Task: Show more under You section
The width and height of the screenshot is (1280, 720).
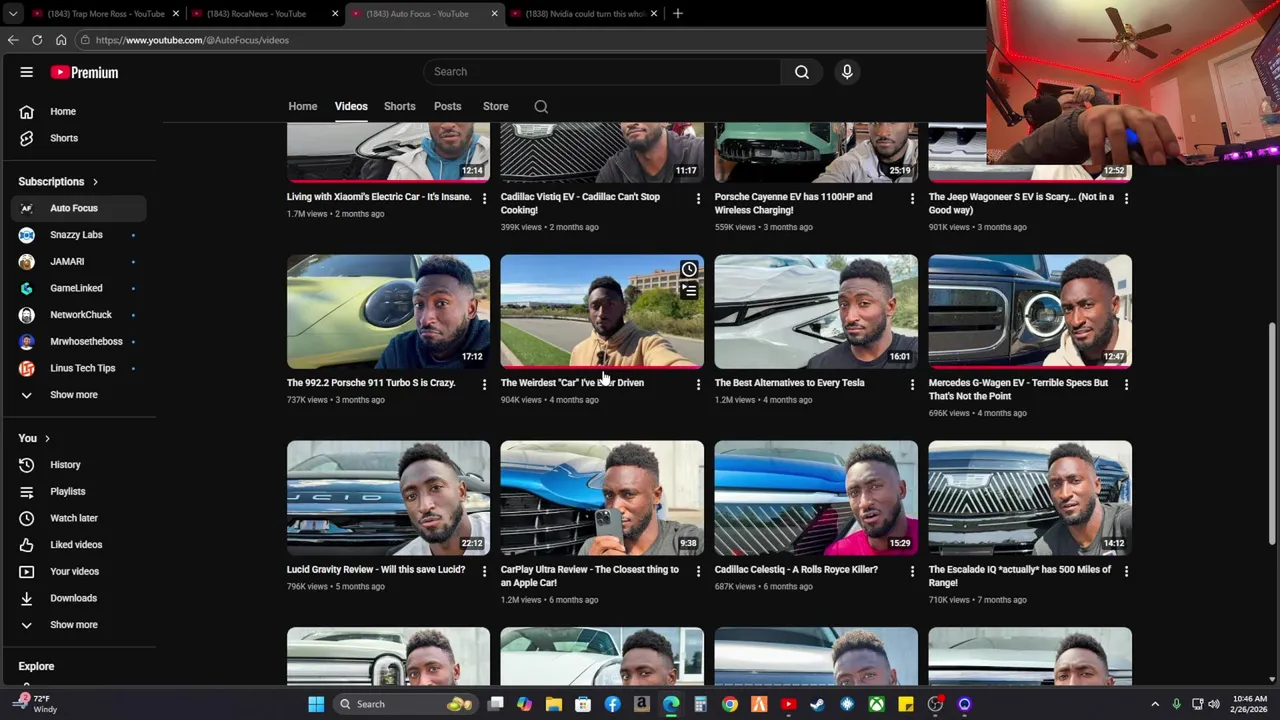Action: (74, 625)
